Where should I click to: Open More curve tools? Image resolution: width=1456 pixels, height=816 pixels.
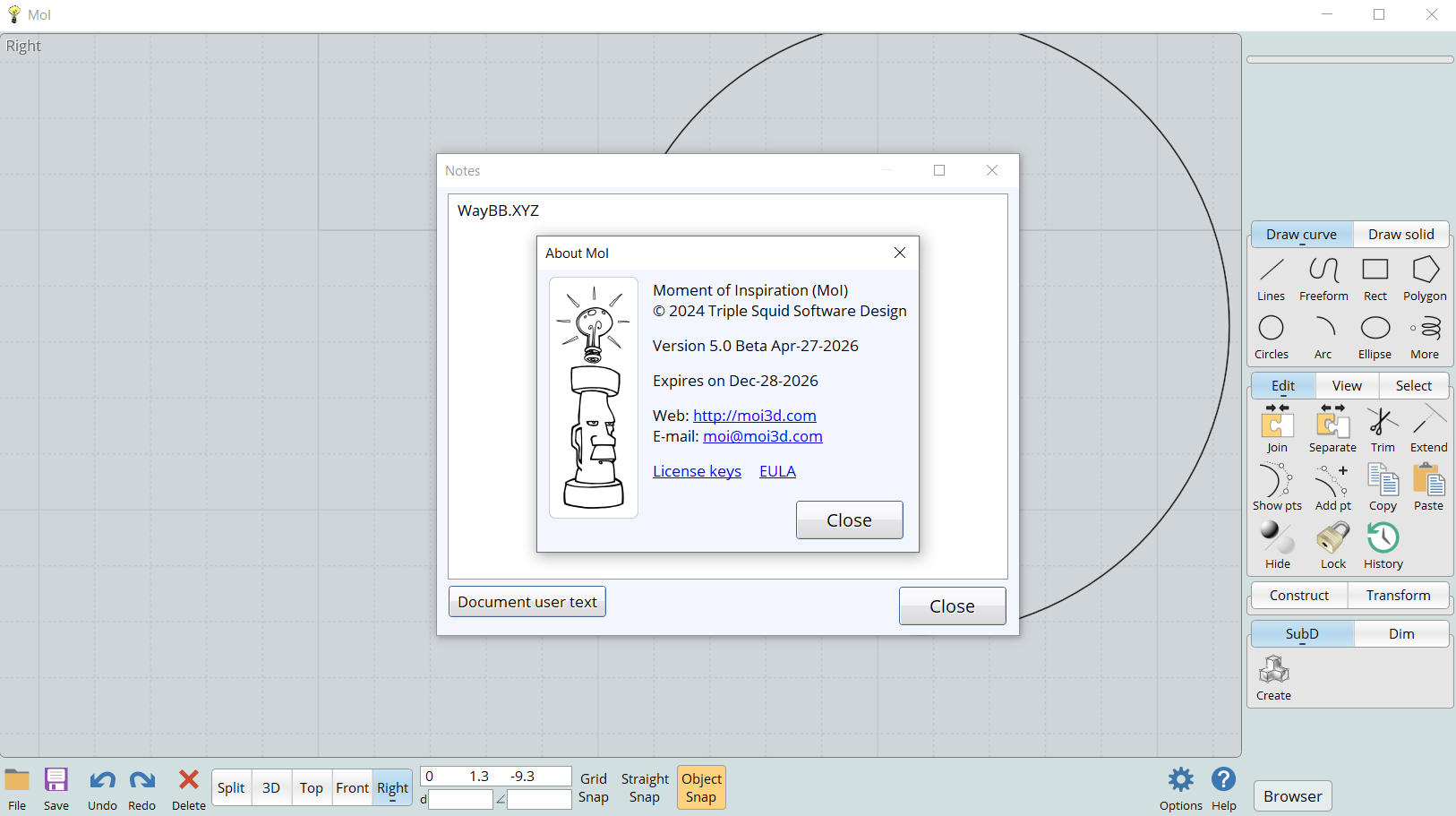click(x=1425, y=338)
